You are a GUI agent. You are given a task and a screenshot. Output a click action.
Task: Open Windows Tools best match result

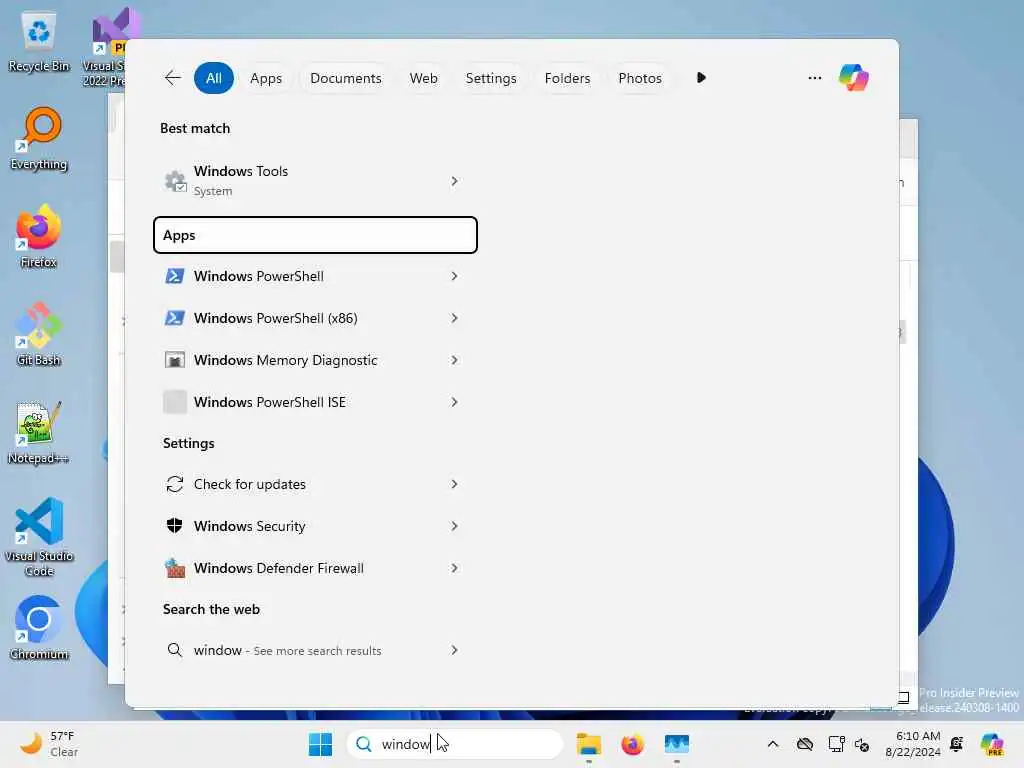tap(315, 181)
